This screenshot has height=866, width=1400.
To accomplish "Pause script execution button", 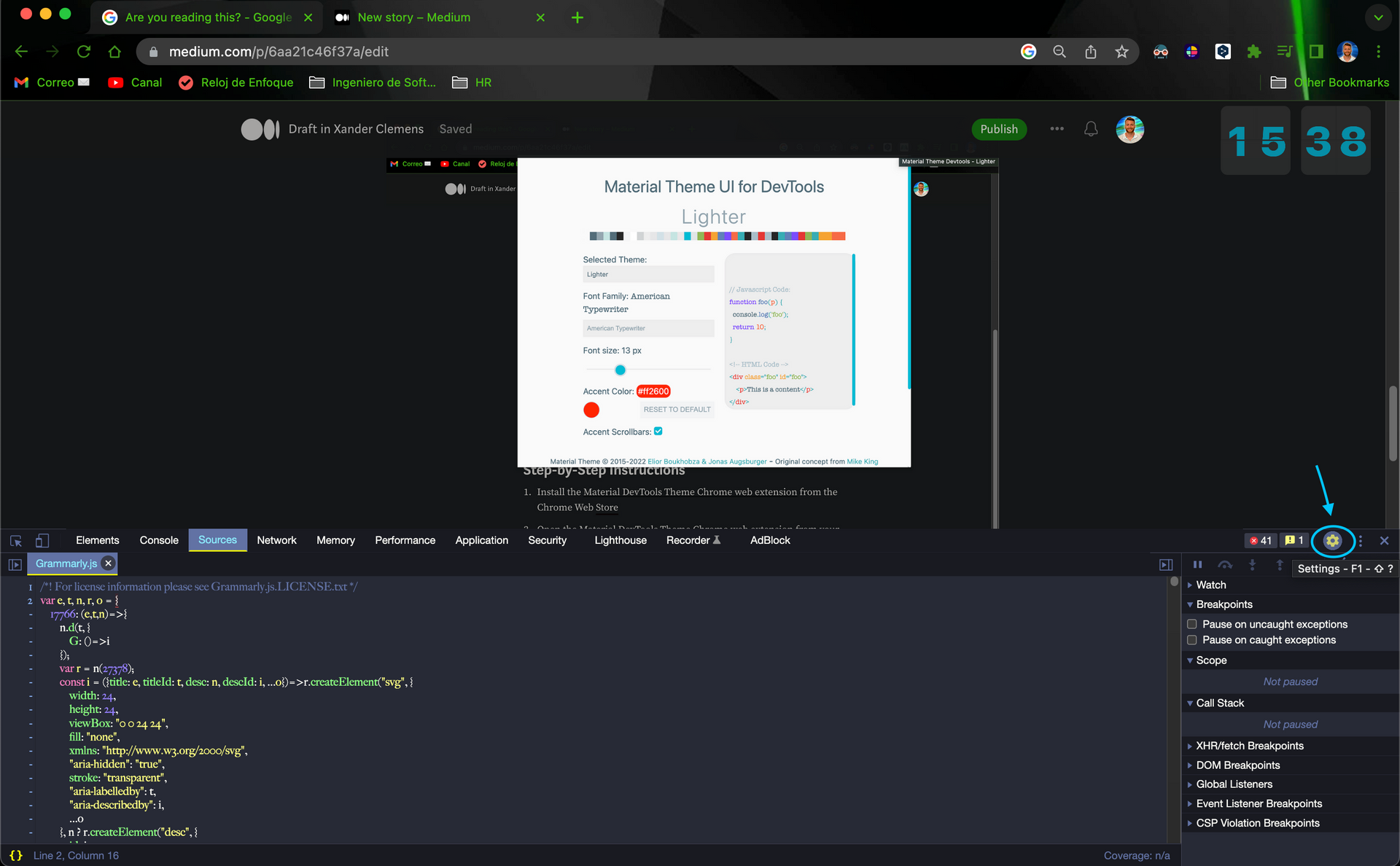I will [1197, 564].
